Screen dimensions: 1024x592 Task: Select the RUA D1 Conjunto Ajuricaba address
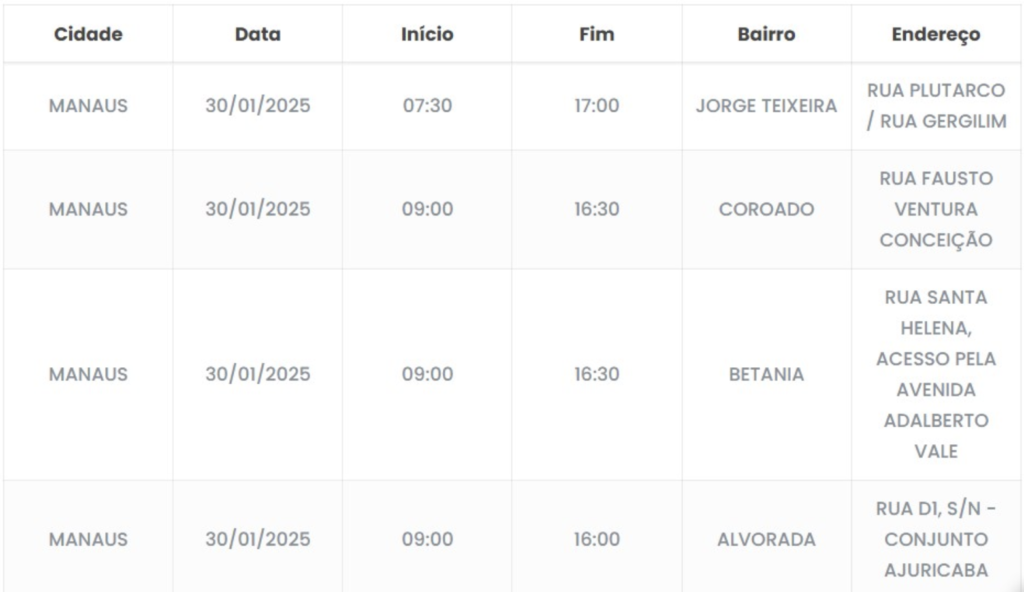point(936,540)
